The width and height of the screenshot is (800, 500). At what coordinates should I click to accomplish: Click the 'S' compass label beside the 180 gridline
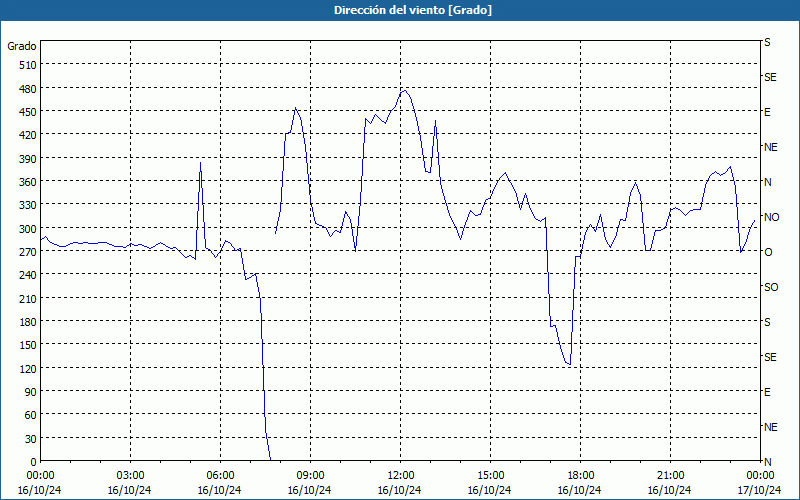point(767,322)
